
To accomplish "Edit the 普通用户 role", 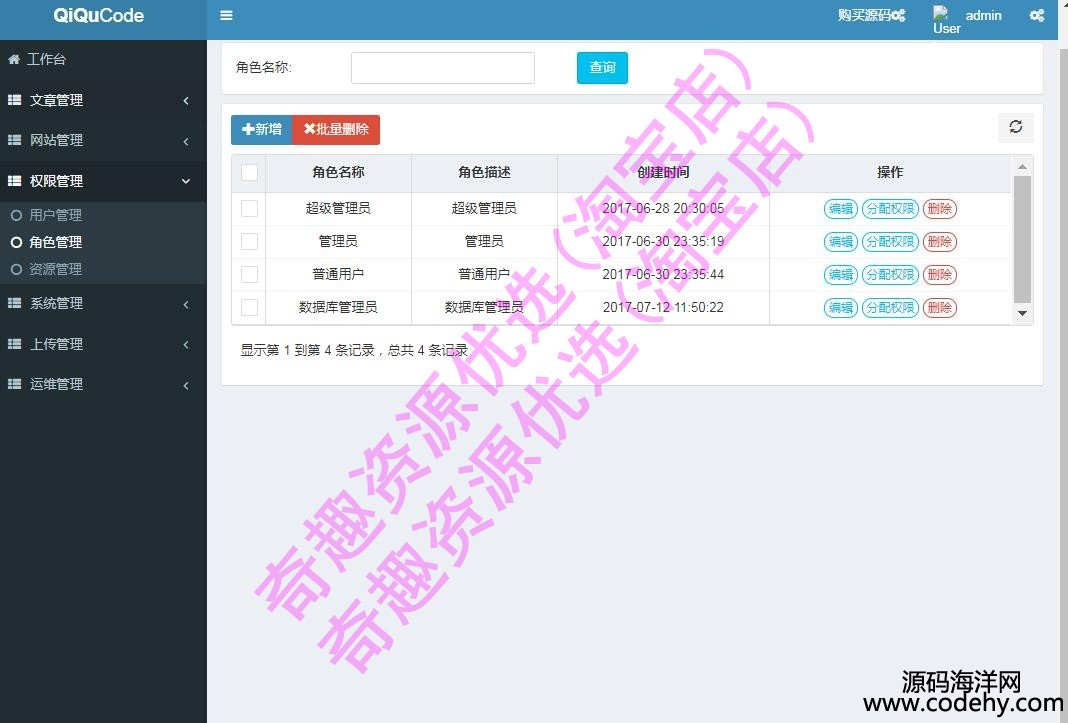I will [841, 275].
